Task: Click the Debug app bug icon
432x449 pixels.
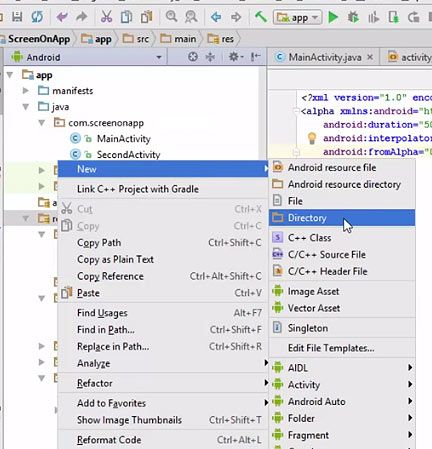Action: (x=353, y=17)
